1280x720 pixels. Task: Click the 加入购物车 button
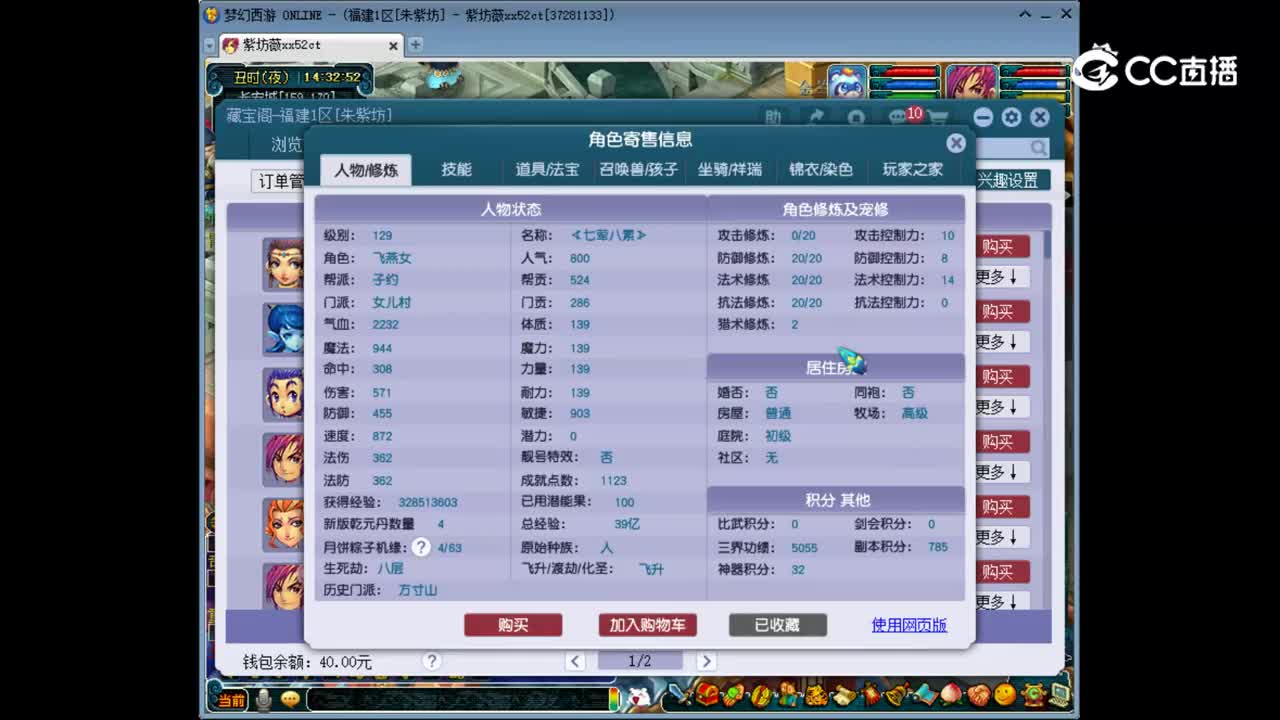tap(647, 625)
